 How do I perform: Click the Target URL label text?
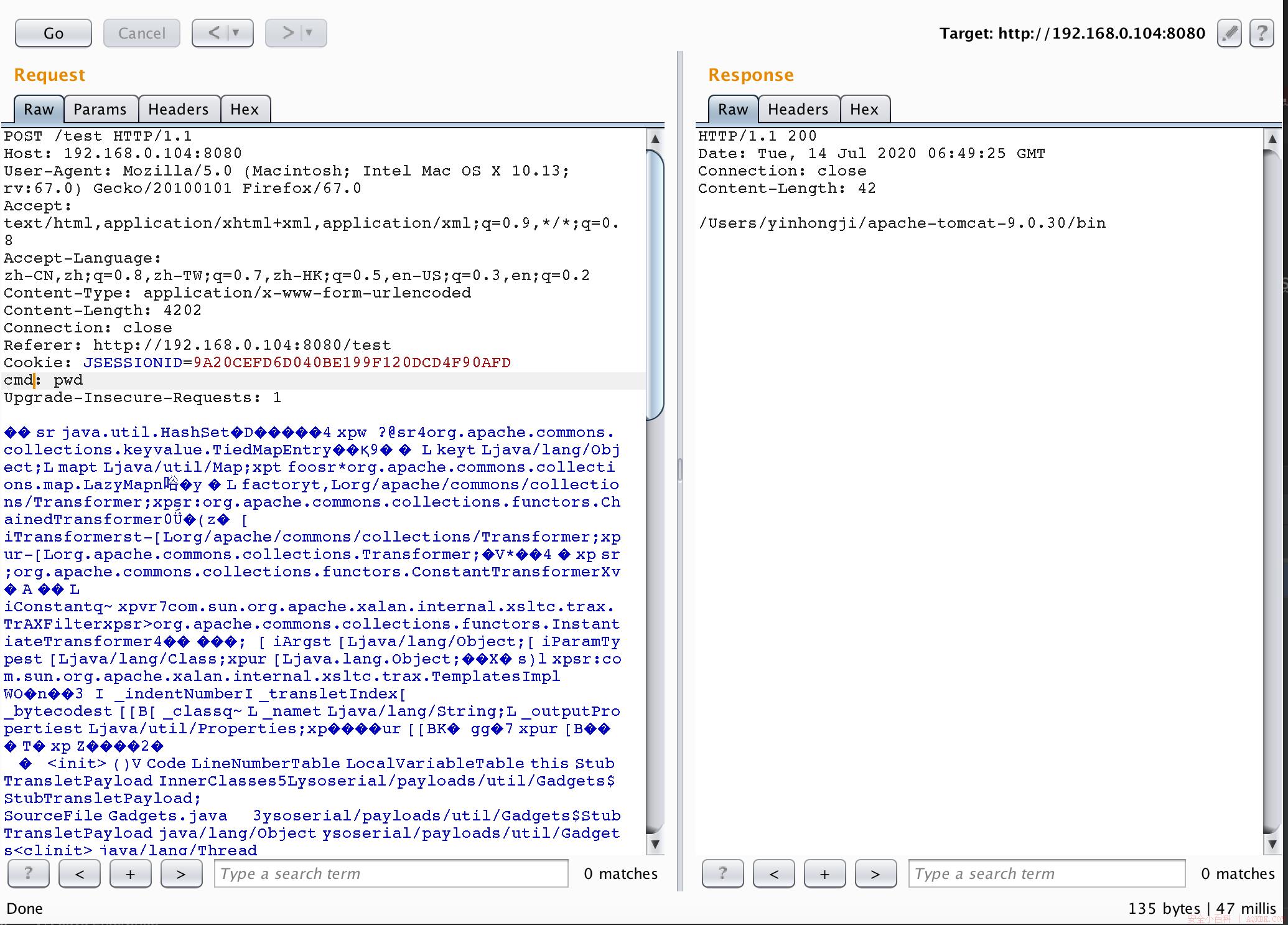click(x=1073, y=33)
